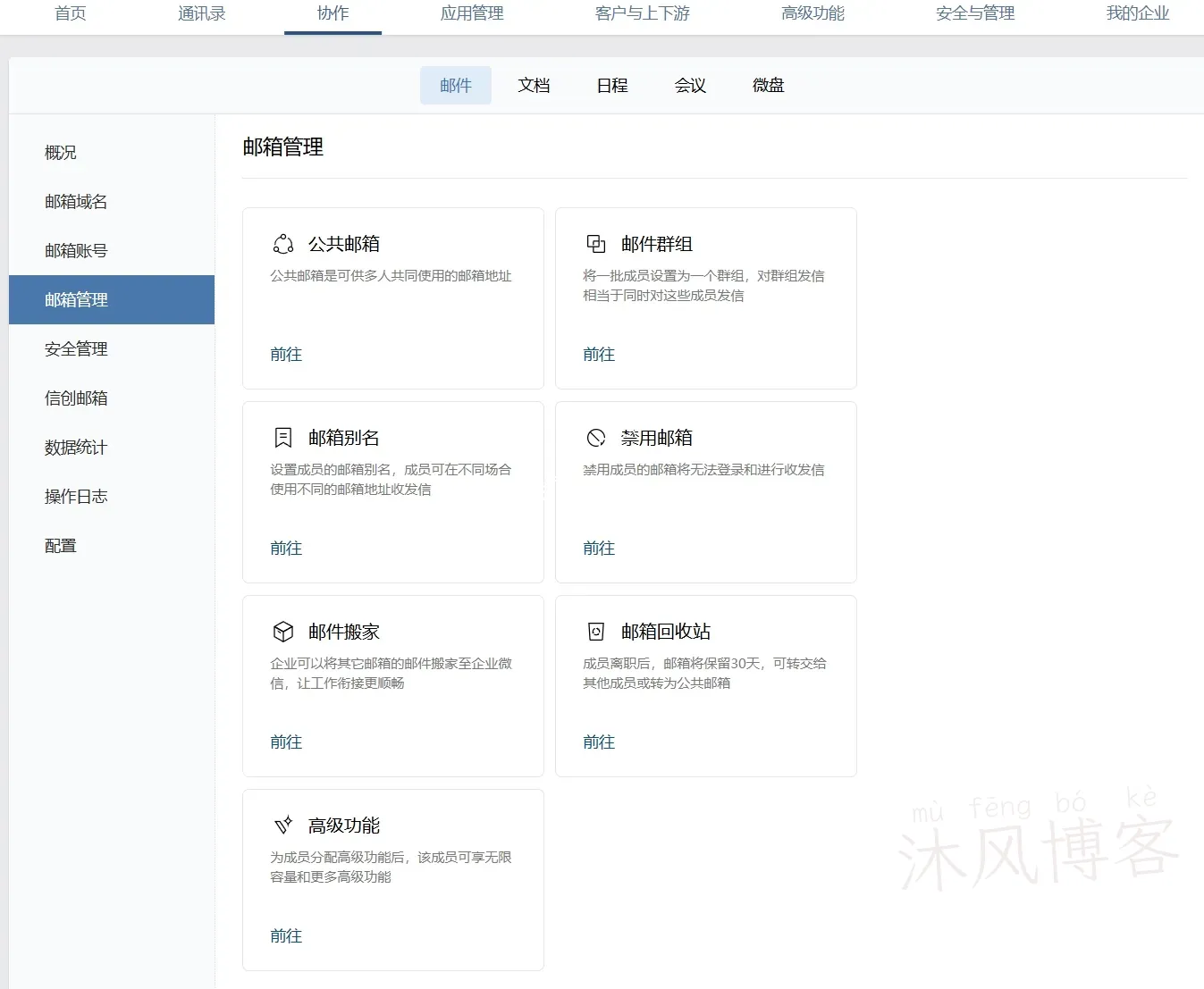Select 邮箱账号 in the sidebar
Screen dimensions: 1204x989
coord(76,251)
